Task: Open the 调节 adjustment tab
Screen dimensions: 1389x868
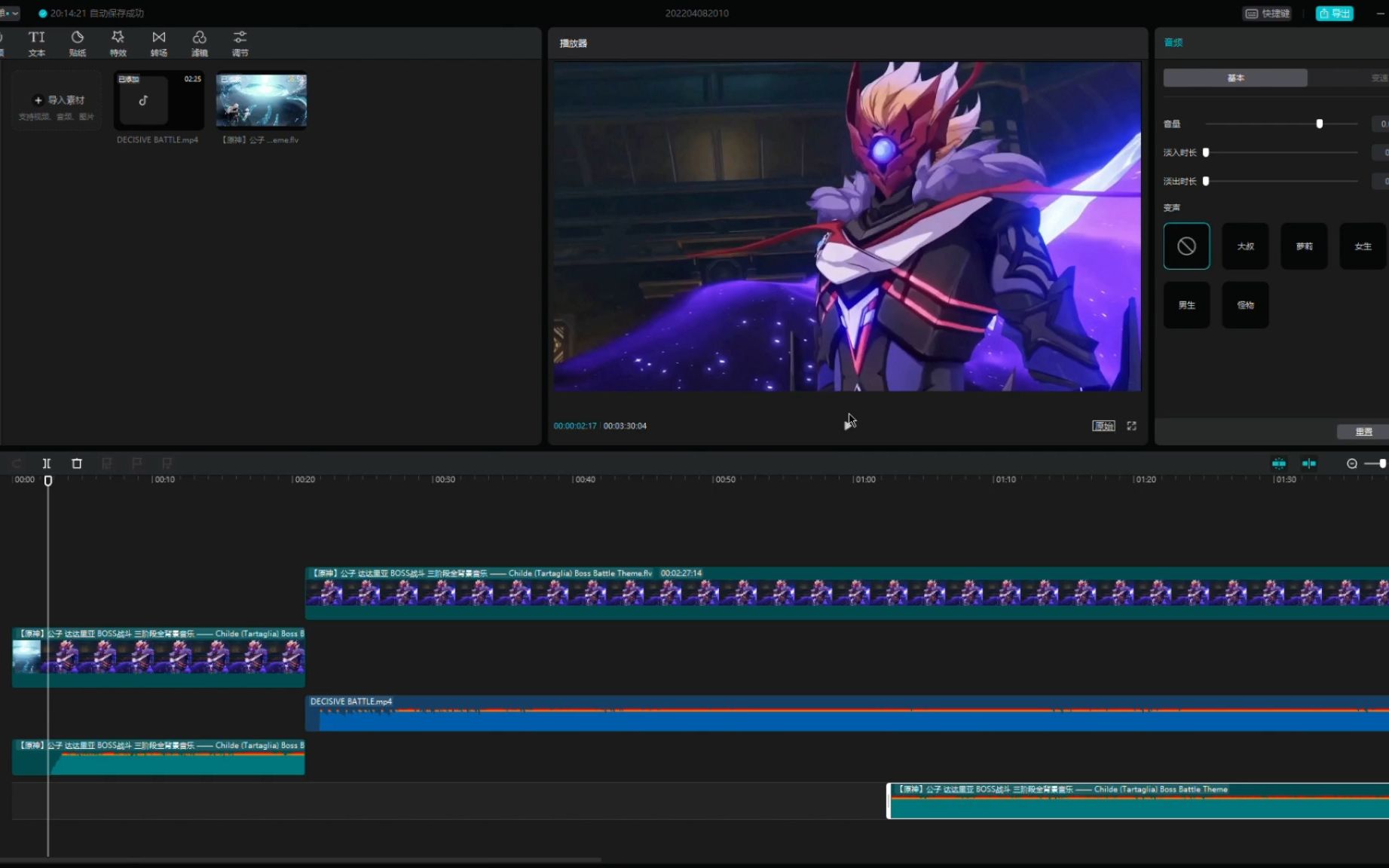Action: pyautogui.click(x=240, y=44)
